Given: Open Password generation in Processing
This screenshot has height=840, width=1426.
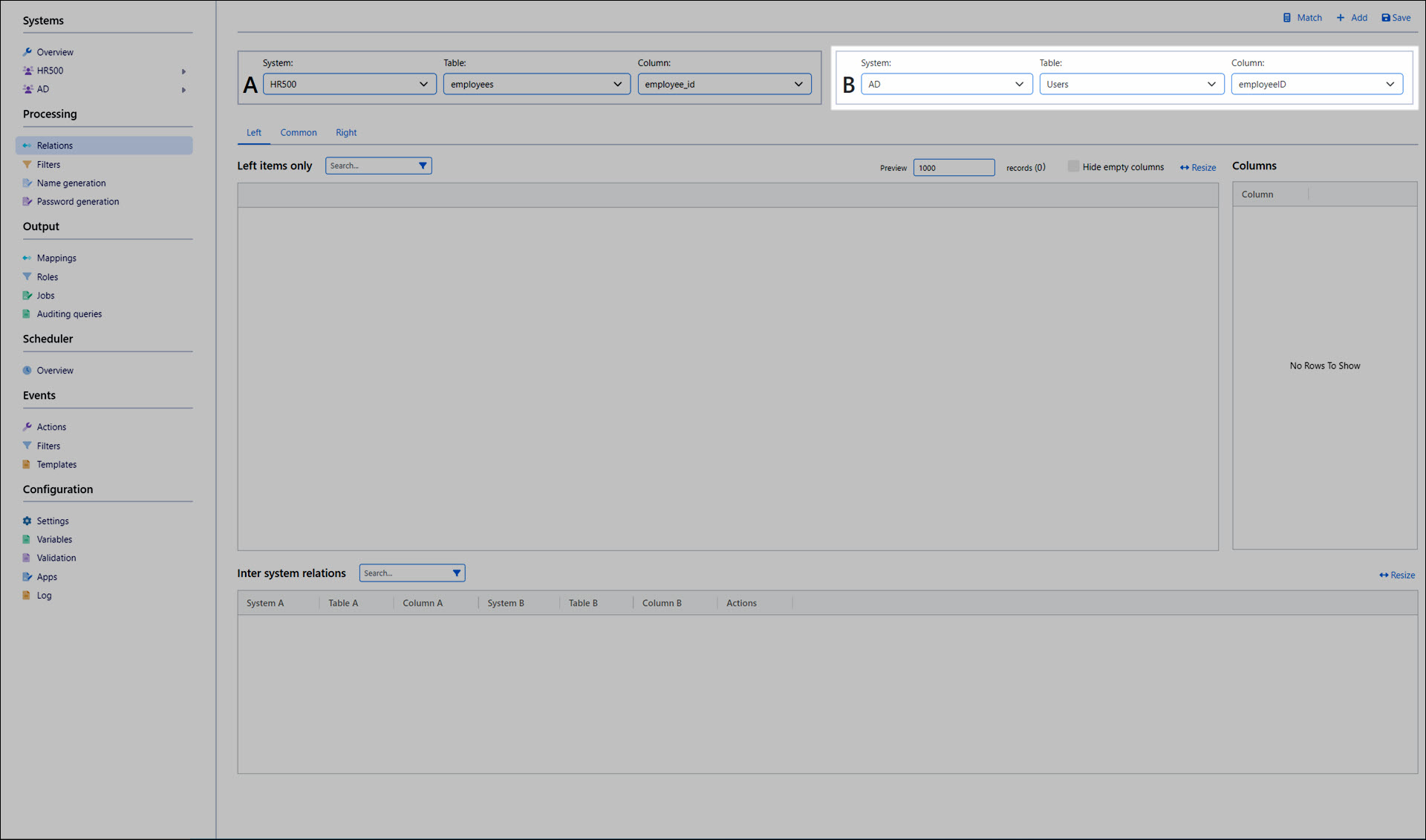Looking at the screenshot, I should tap(77, 202).
